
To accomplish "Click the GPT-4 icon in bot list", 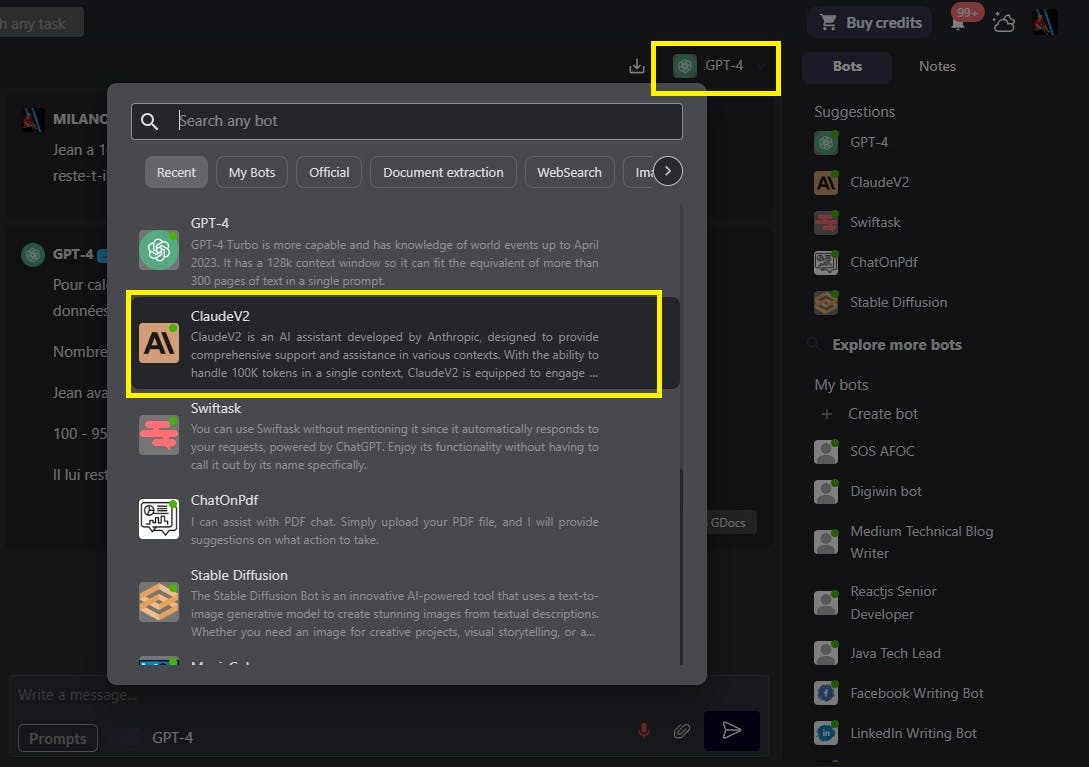I will click(158, 250).
